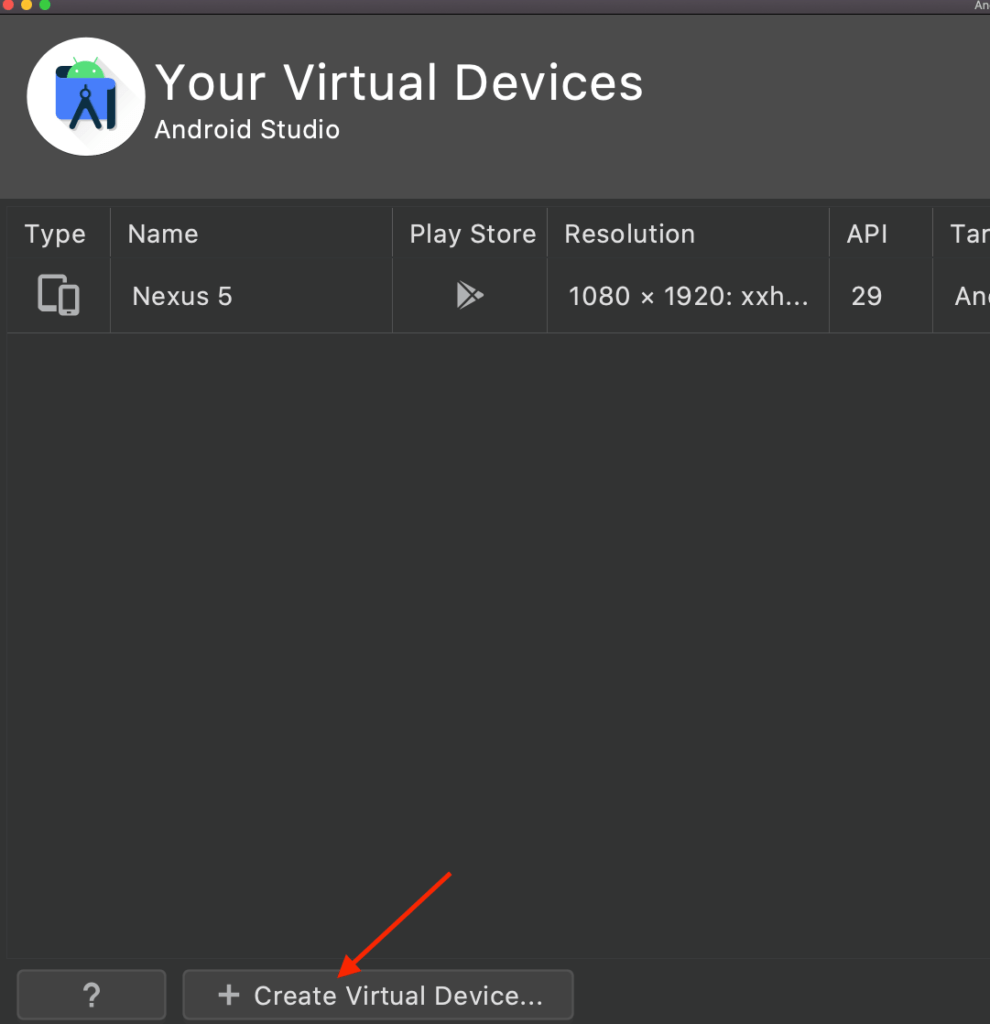
Task: Click the Android Studio logo icon
Action: point(86,97)
